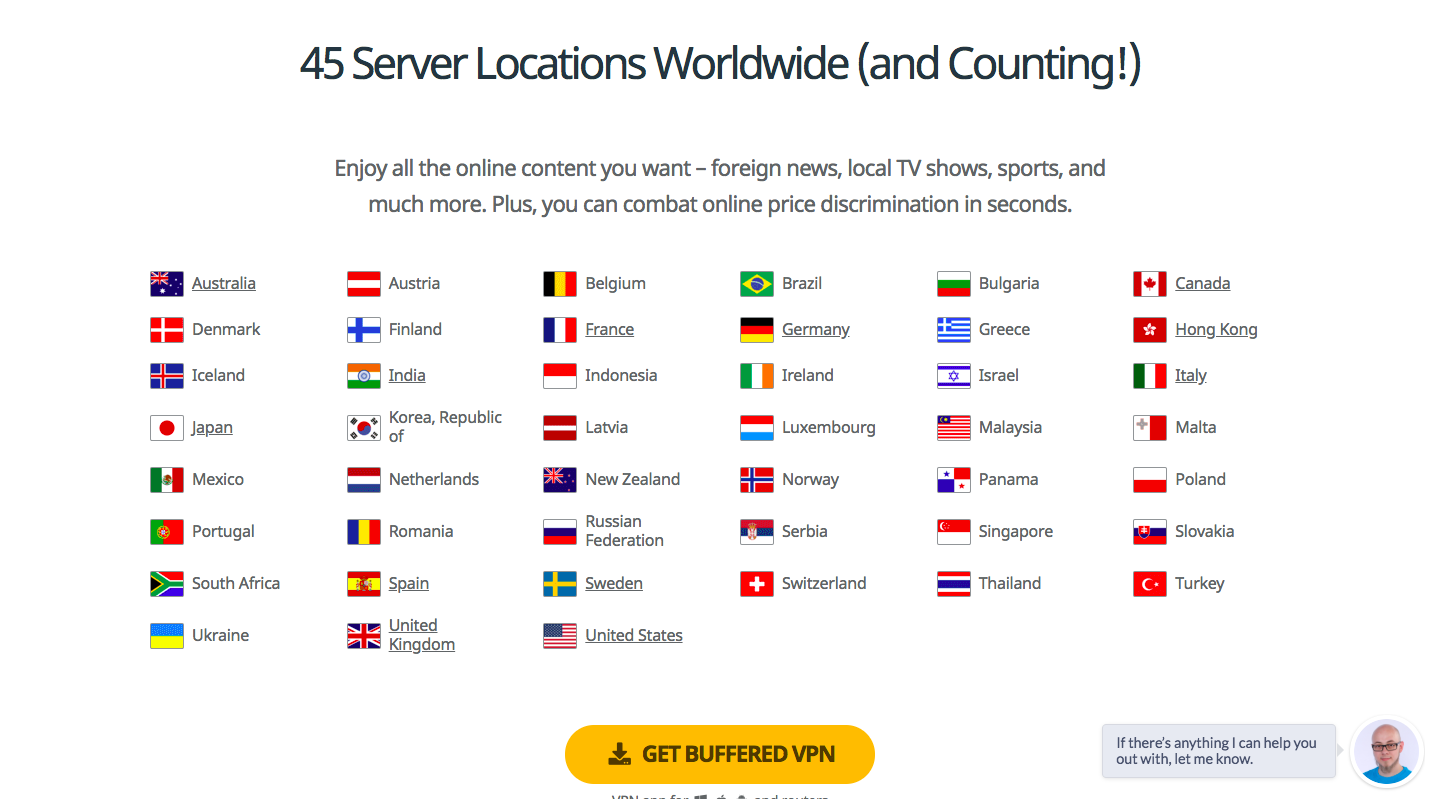Click the Japan flag icon
The width and height of the screenshot is (1439, 799).
tap(167, 428)
